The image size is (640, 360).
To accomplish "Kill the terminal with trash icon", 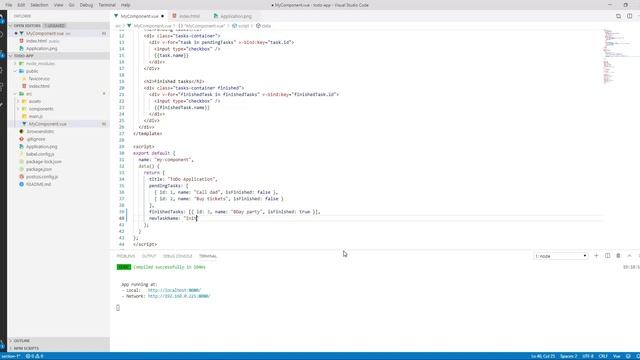I will coord(618,256).
